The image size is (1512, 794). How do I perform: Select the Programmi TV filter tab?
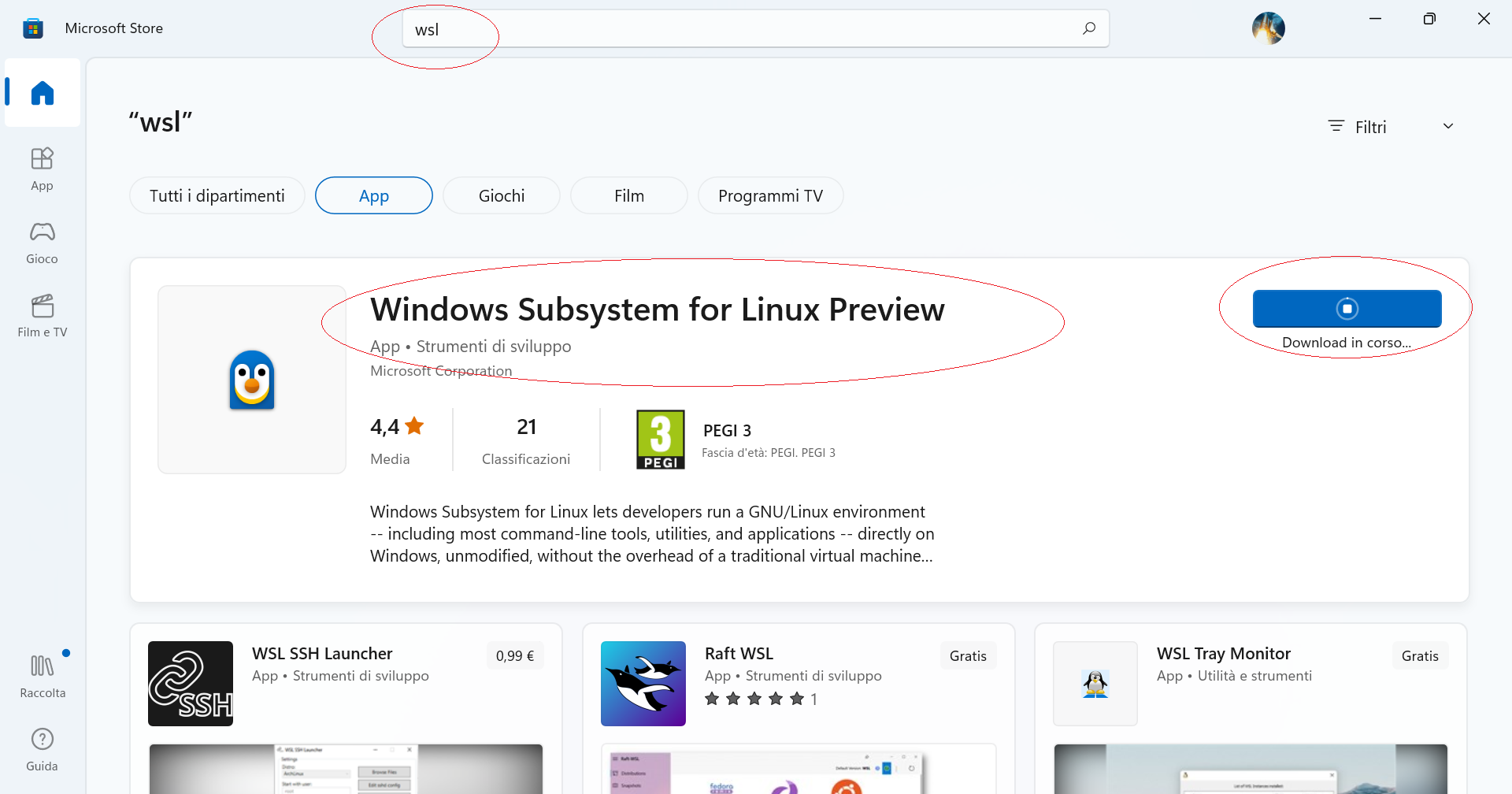pos(771,195)
